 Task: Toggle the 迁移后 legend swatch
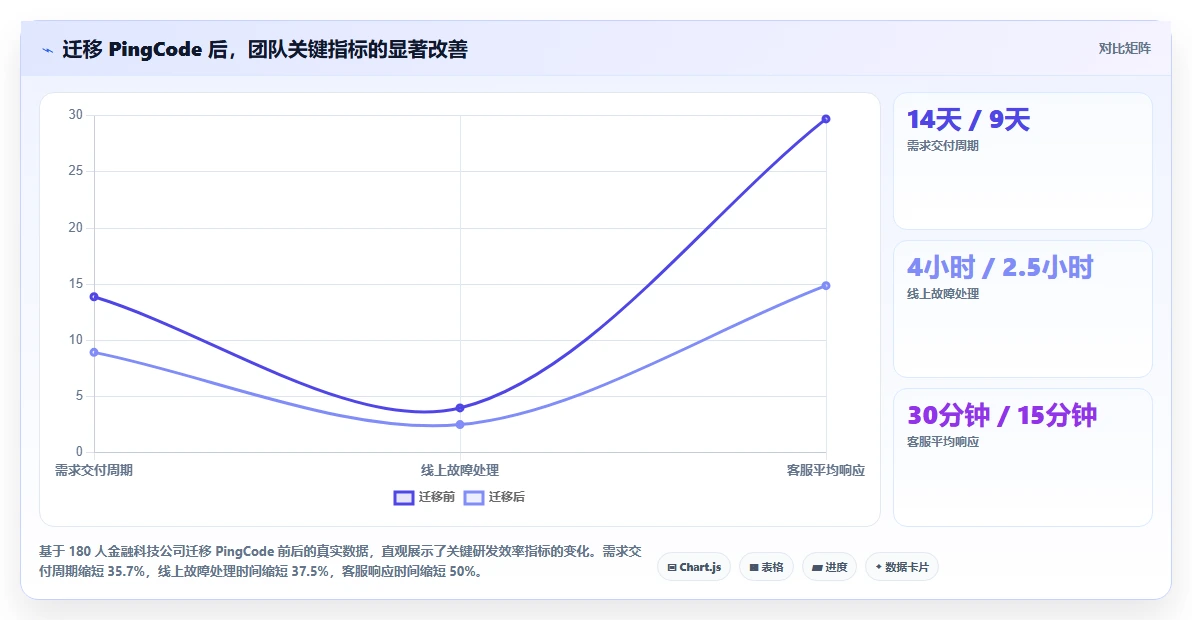(x=474, y=498)
